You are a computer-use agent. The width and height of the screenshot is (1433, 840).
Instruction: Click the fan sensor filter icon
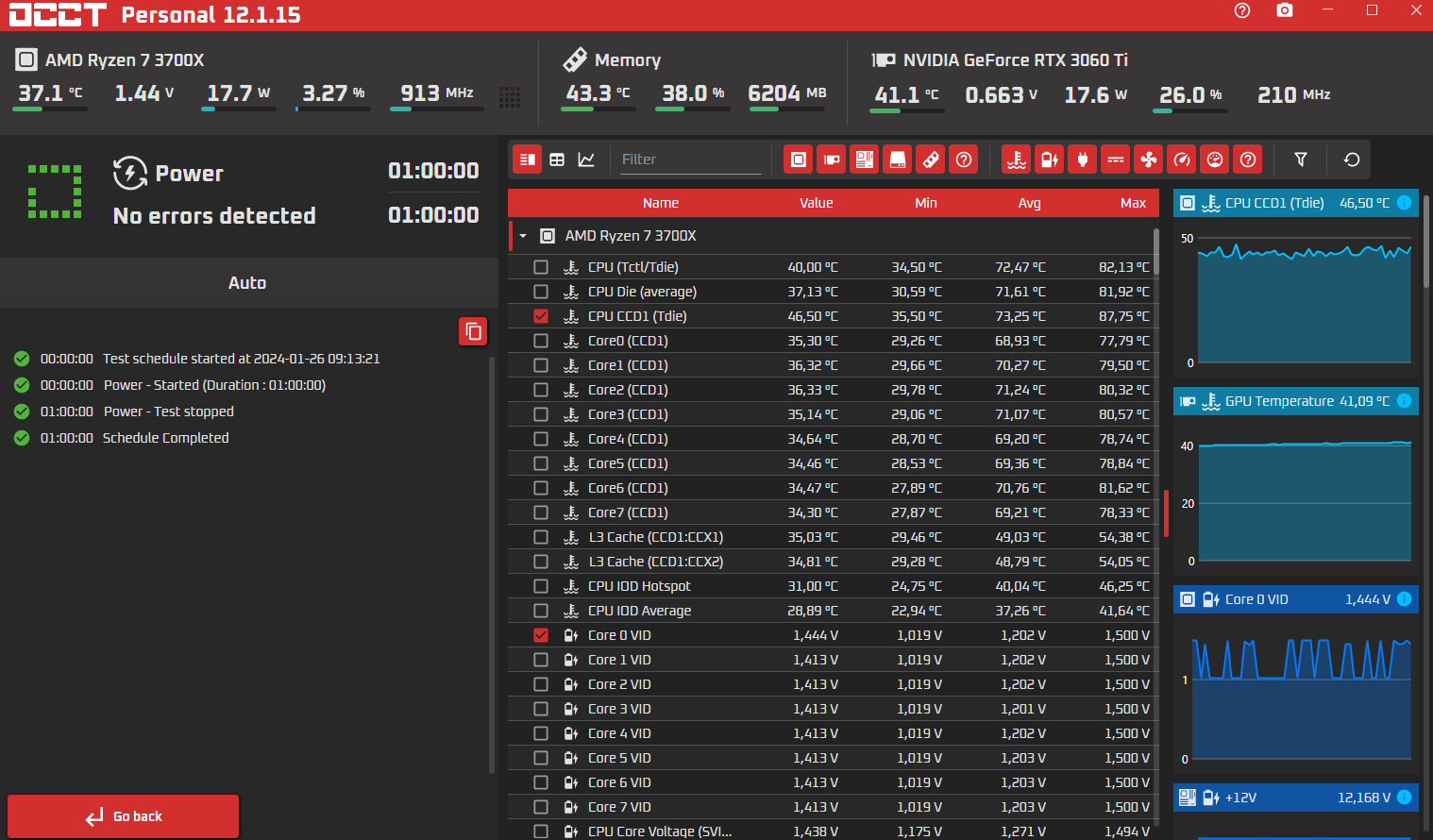[1149, 160]
